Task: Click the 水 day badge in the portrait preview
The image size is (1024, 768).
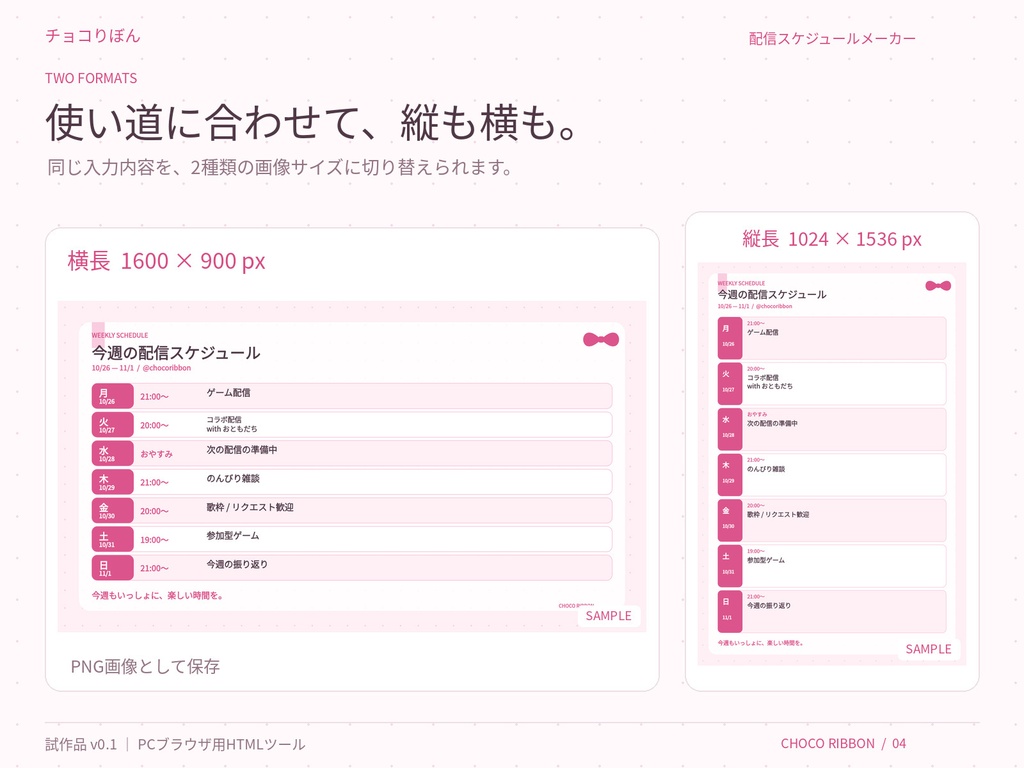Action: 729,429
